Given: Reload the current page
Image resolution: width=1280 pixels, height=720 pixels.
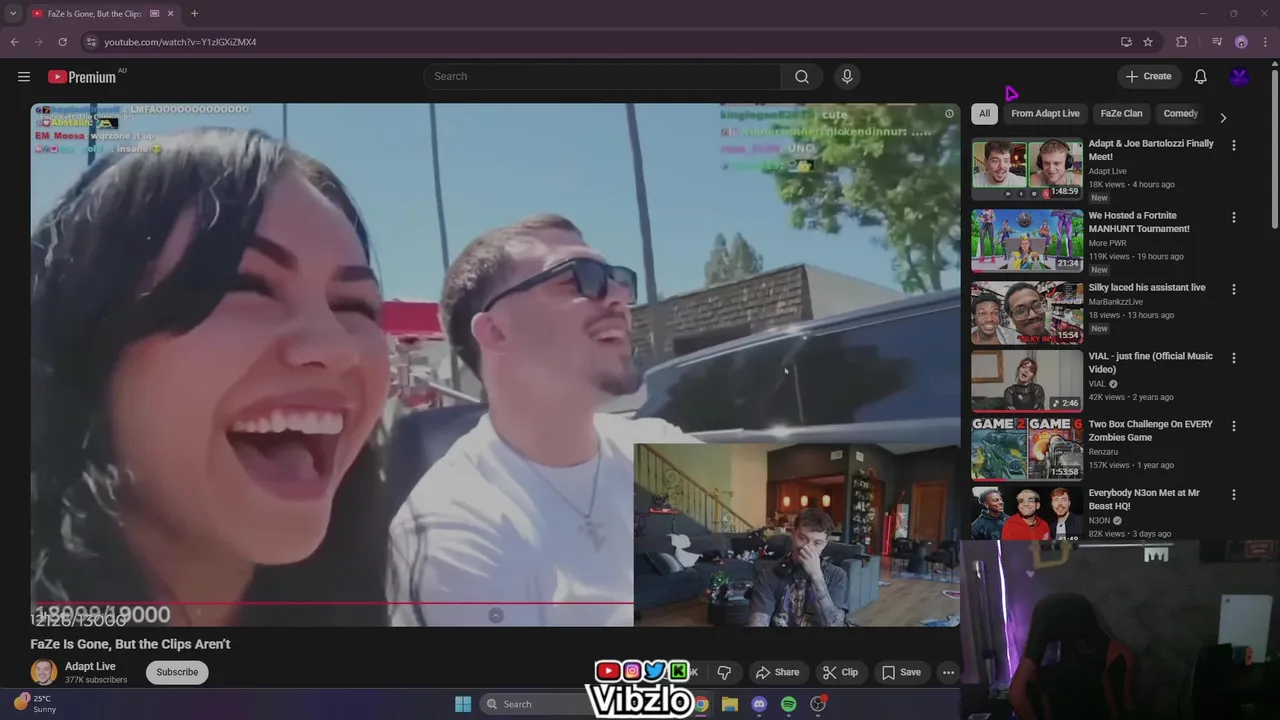Looking at the screenshot, I should (62, 42).
